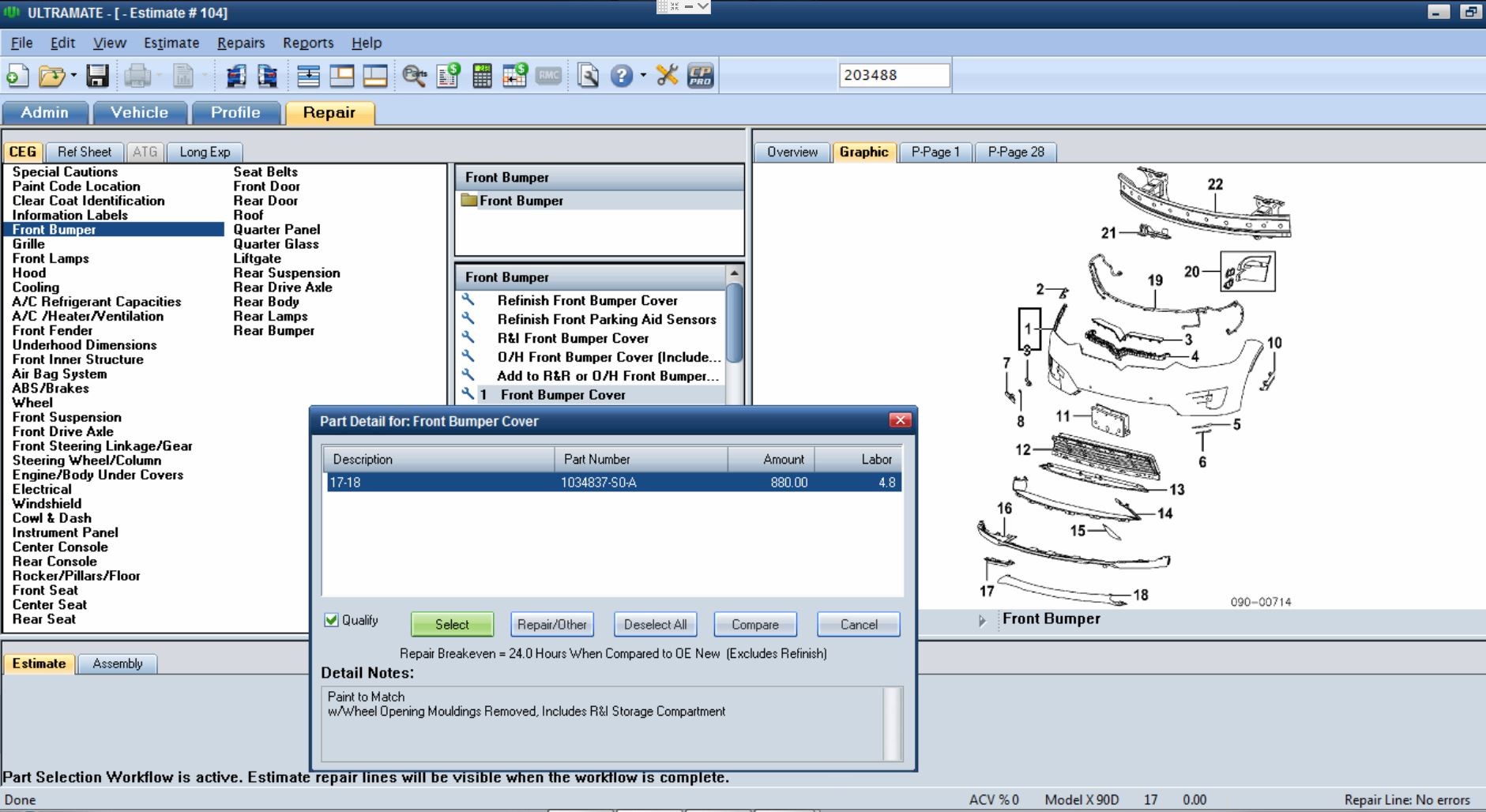The image size is (1486, 812).
Task: Select the 17-18 part row 1034837-S0-A
Action: (x=613, y=482)
